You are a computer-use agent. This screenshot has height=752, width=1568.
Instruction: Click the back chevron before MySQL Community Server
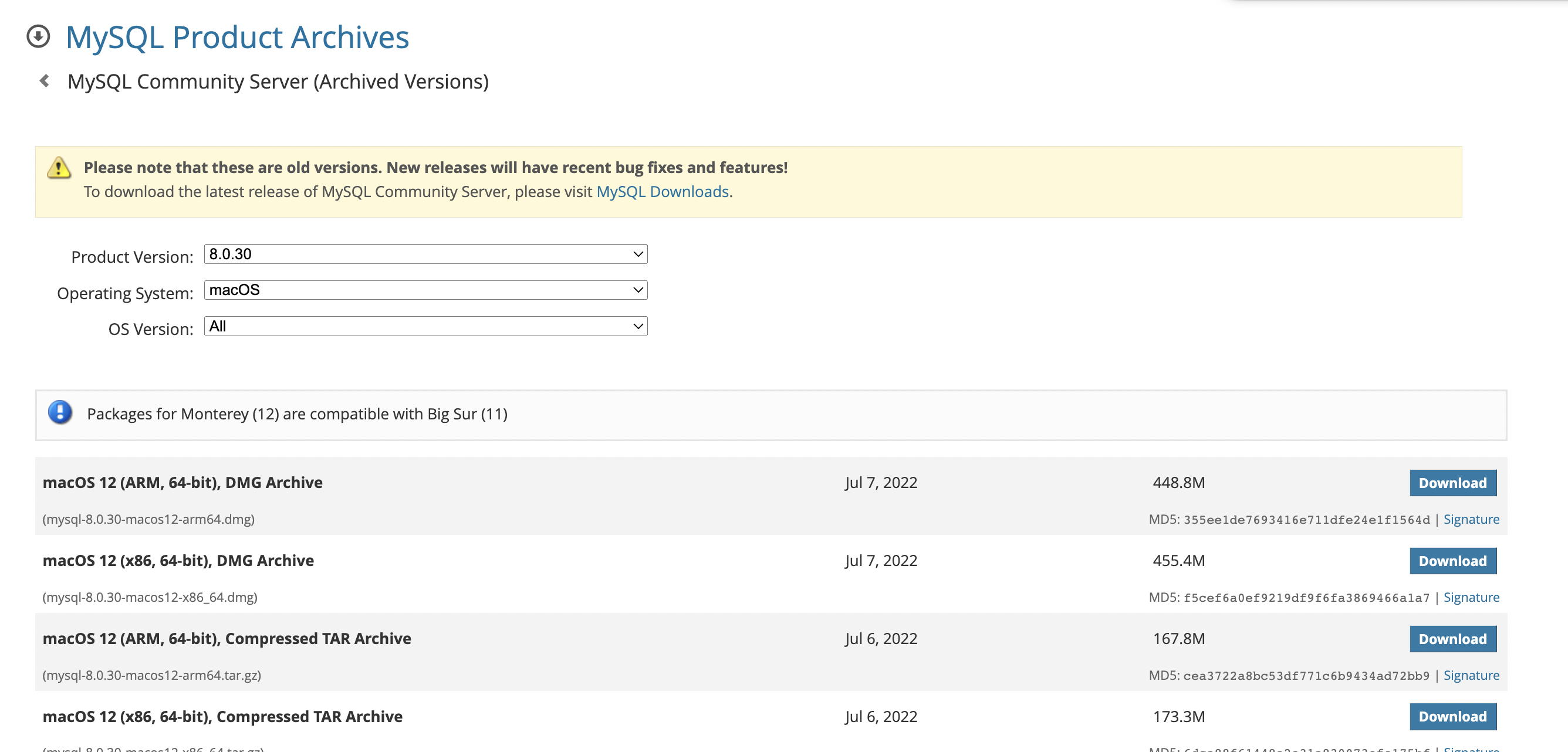tap(45, 80)
